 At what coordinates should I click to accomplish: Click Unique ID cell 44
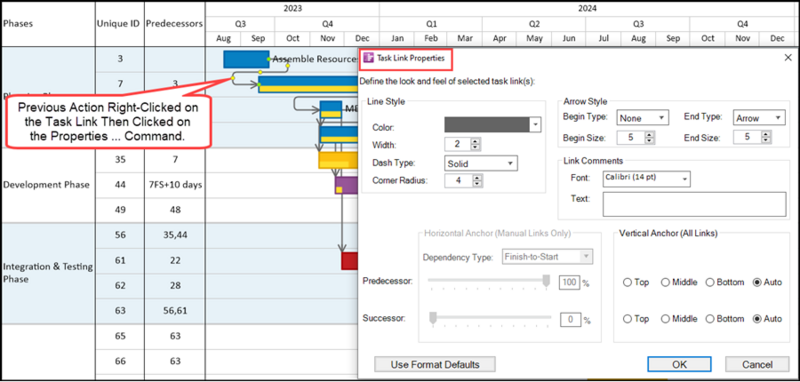click(x=119, y=185)
